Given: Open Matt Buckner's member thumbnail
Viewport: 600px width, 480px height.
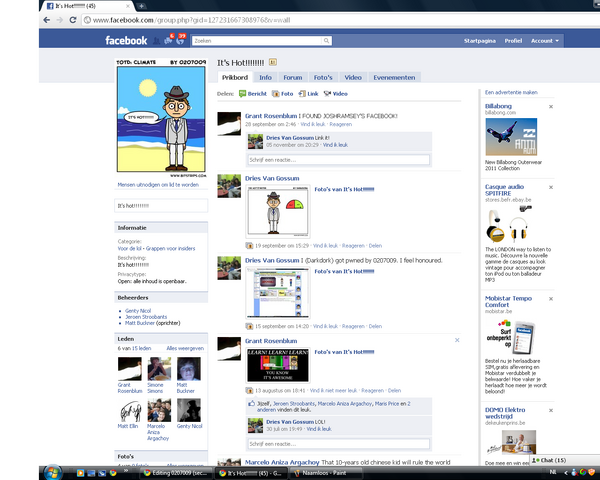Looking at the screenshot, I should coord(189,369).
